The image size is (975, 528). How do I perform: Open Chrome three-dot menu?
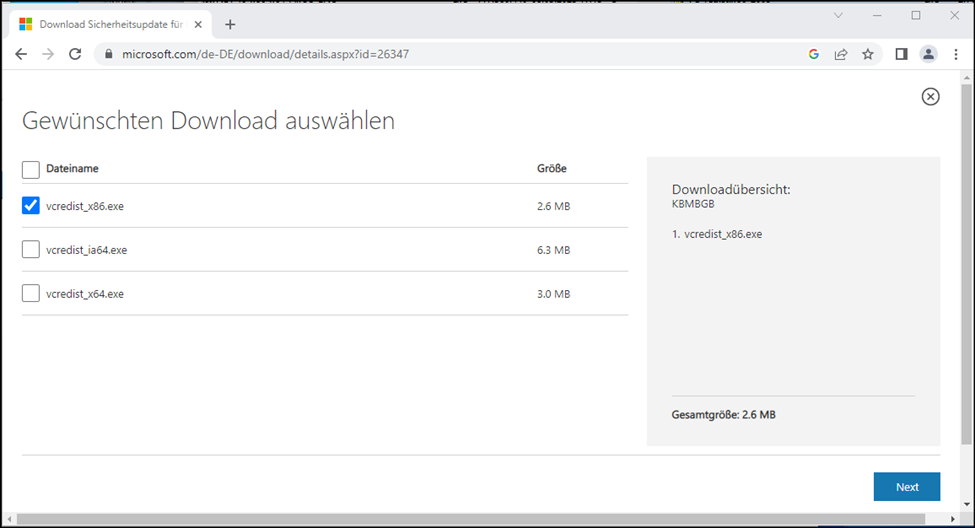point(956,54)
